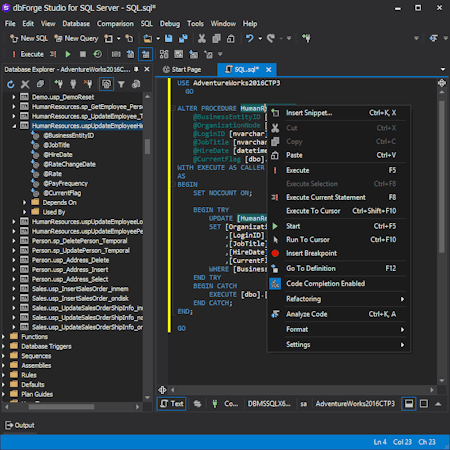450x450 pixels.
Task: Save the document with the floppy disk icon
Action: (x=169, y=39)
